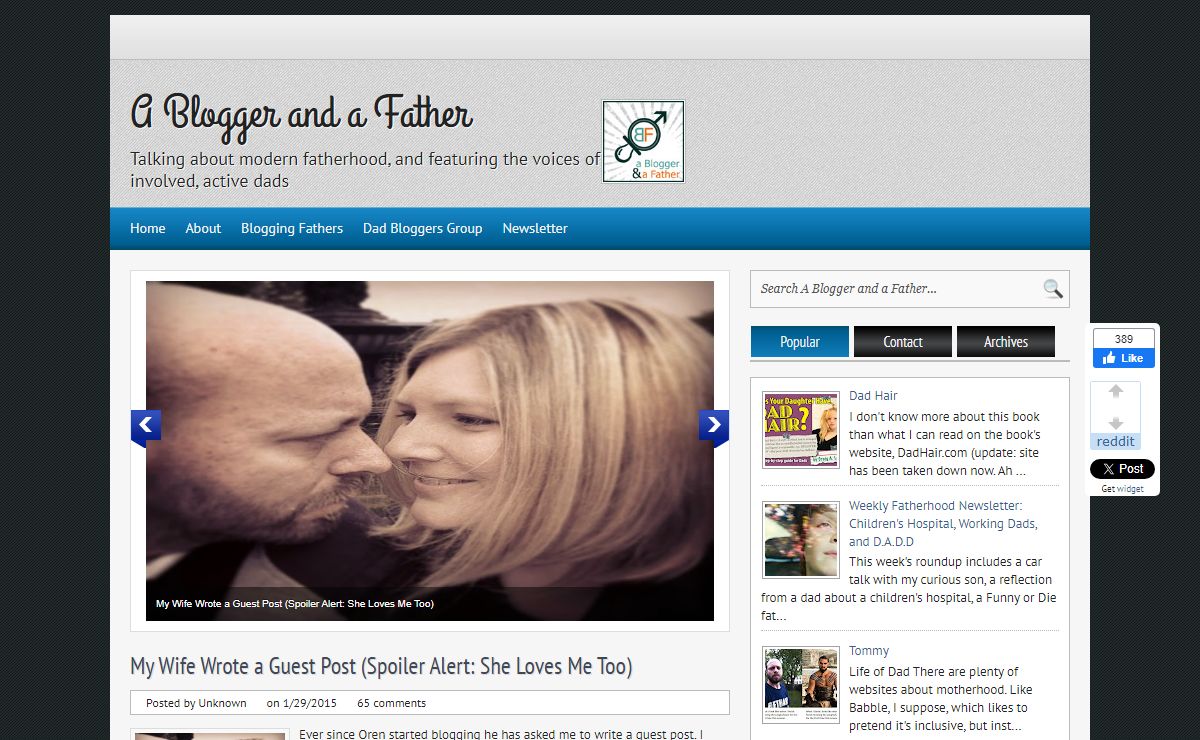Screen dimensions: 1200x740
Task: Switch to the Contact tab
Action: [903, 342]
